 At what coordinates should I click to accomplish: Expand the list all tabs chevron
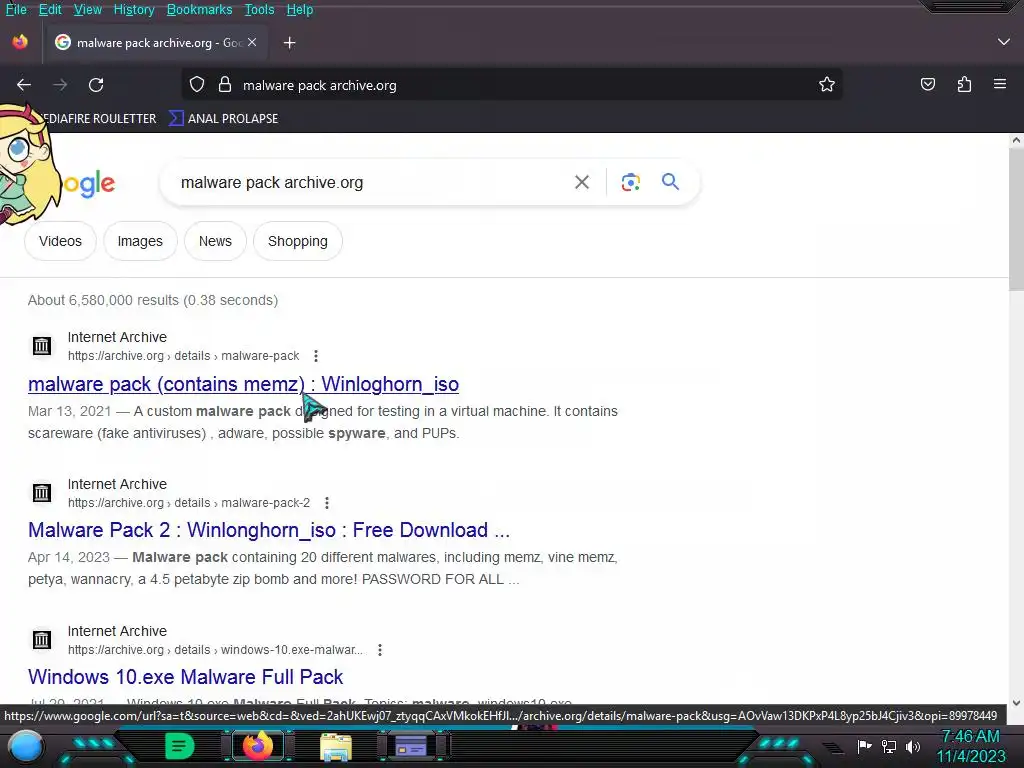point(1004,42)
